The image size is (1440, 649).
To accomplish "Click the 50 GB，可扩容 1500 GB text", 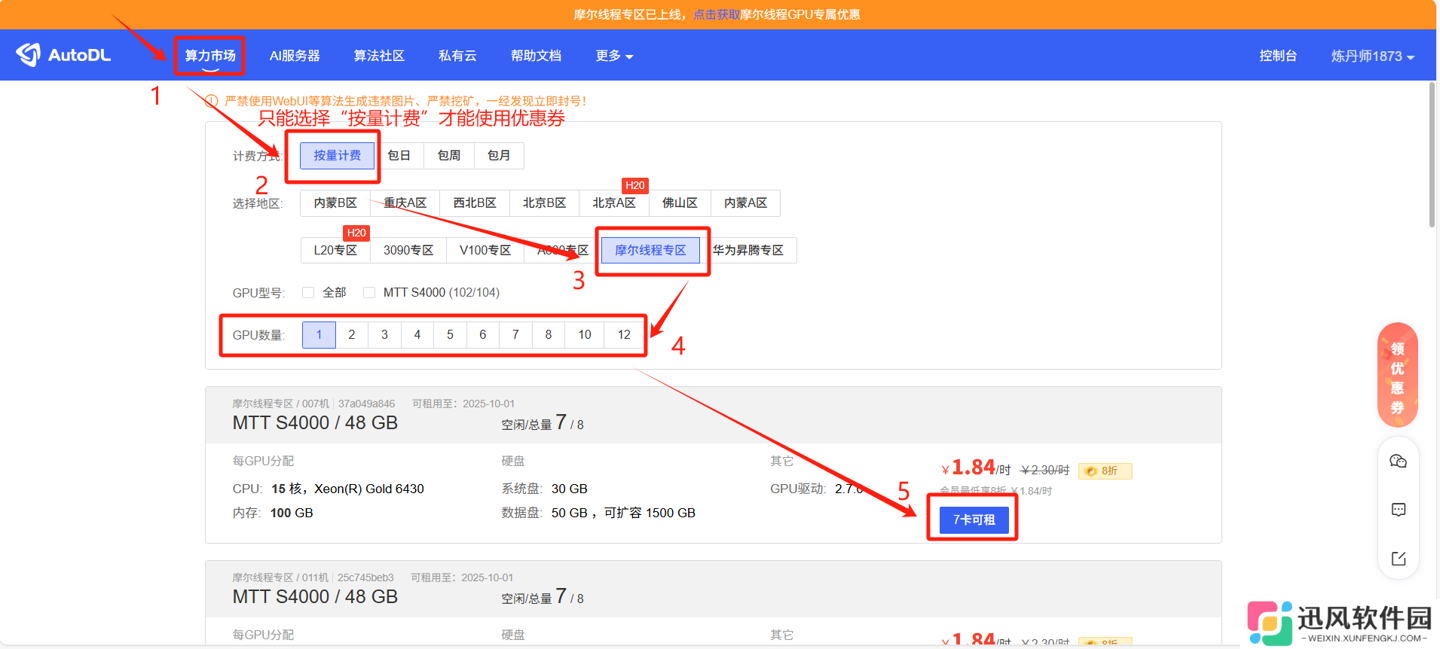I will (x=623, y=513).
